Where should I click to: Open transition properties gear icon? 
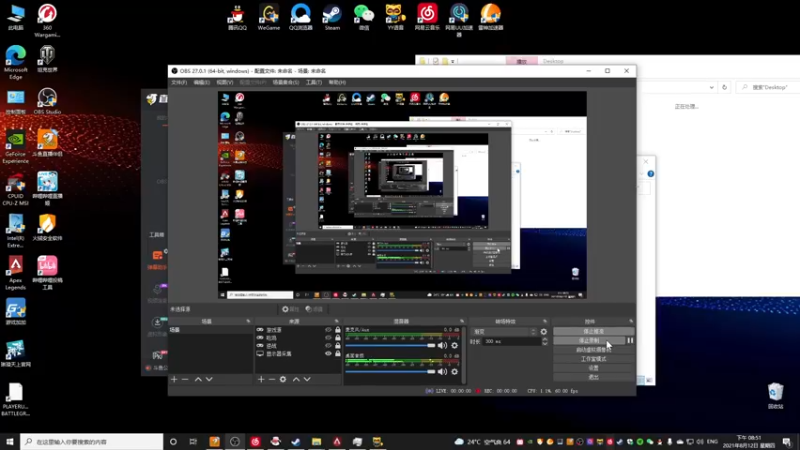544,332
